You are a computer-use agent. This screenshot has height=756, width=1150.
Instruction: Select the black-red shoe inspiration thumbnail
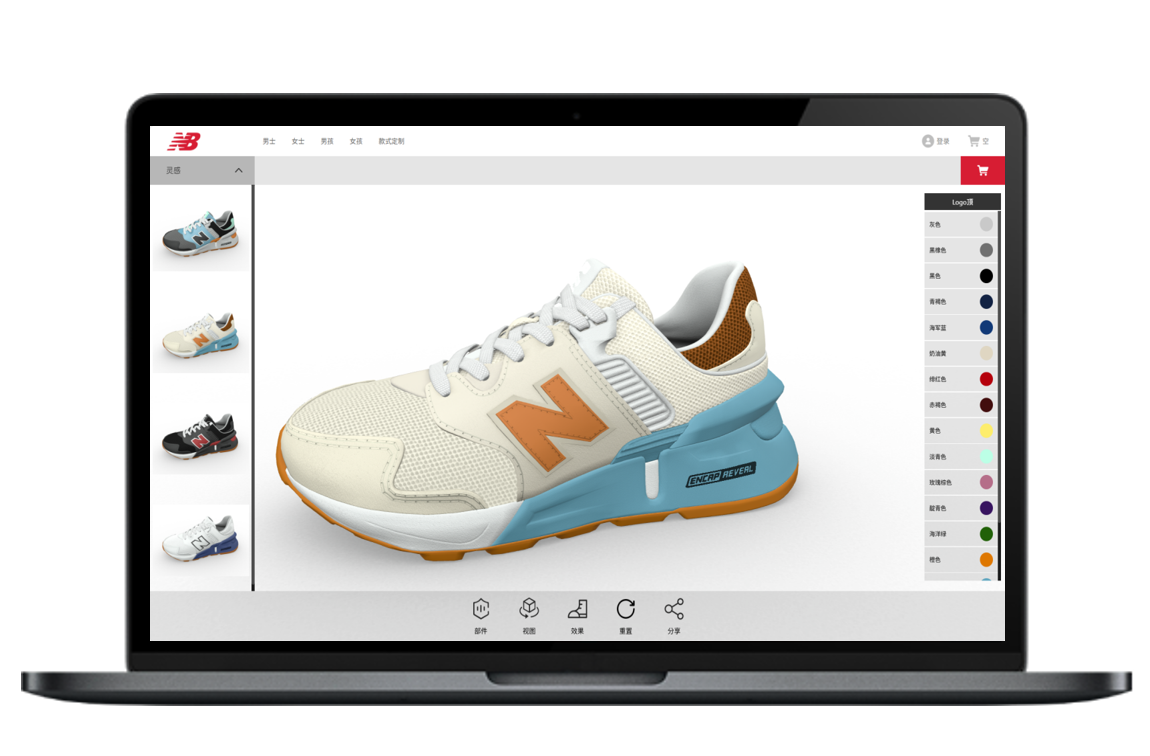(x=200, y=436)
